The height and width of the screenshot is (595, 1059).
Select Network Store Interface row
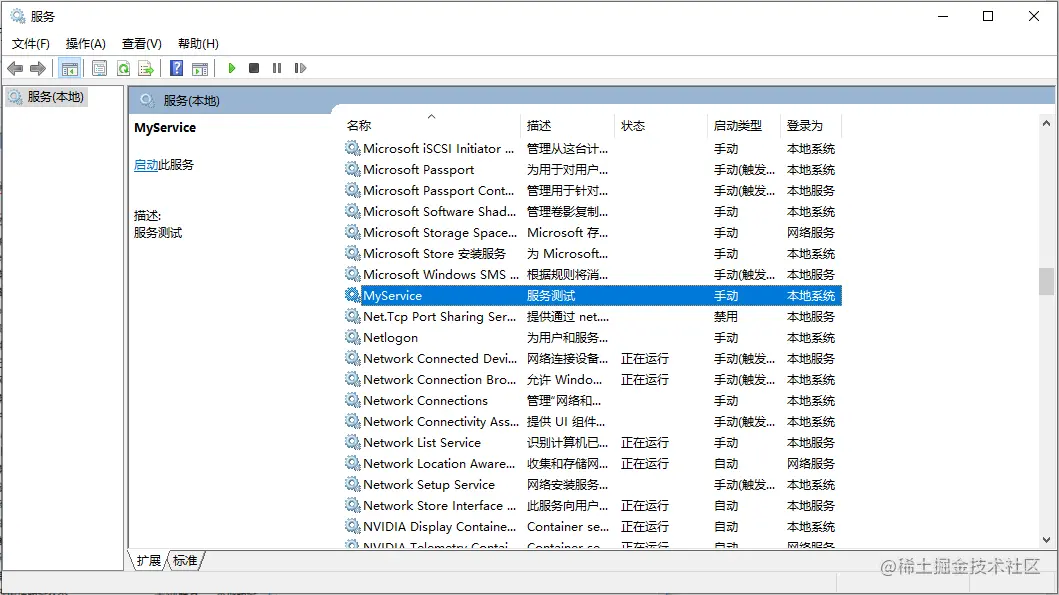click(x=593, y=505)
